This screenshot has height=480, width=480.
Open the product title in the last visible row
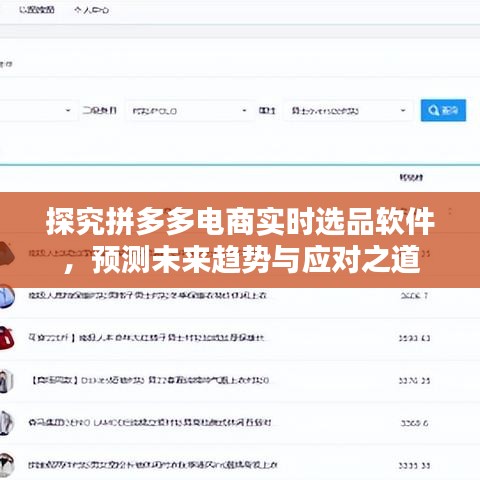152,465
